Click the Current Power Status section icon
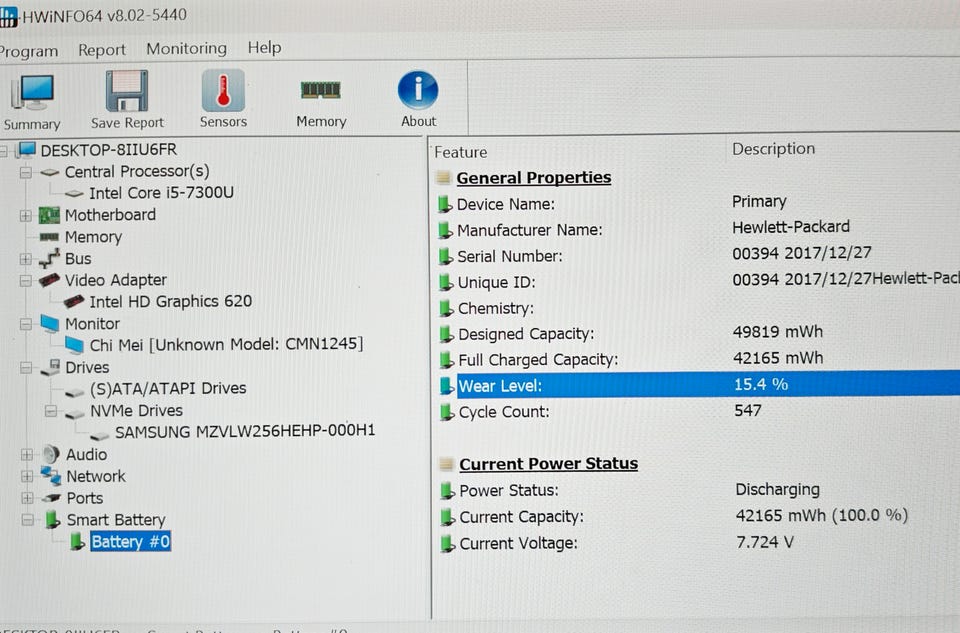 [447, 464]
